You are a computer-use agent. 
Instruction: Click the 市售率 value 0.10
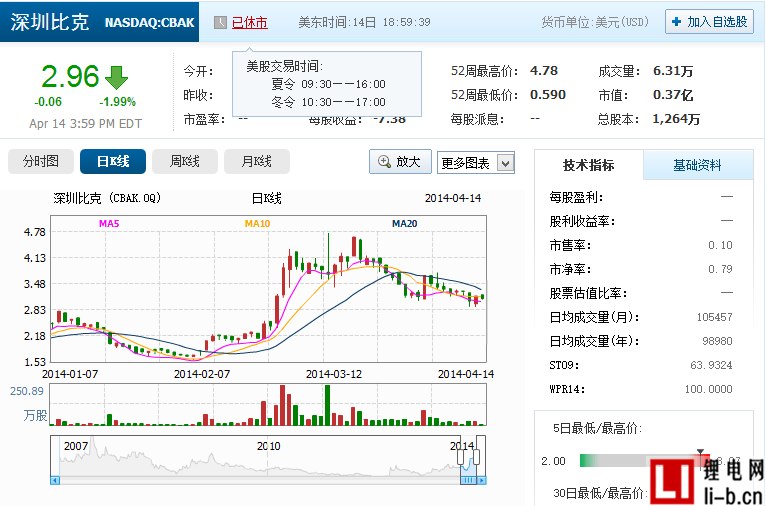coord(720,245)
